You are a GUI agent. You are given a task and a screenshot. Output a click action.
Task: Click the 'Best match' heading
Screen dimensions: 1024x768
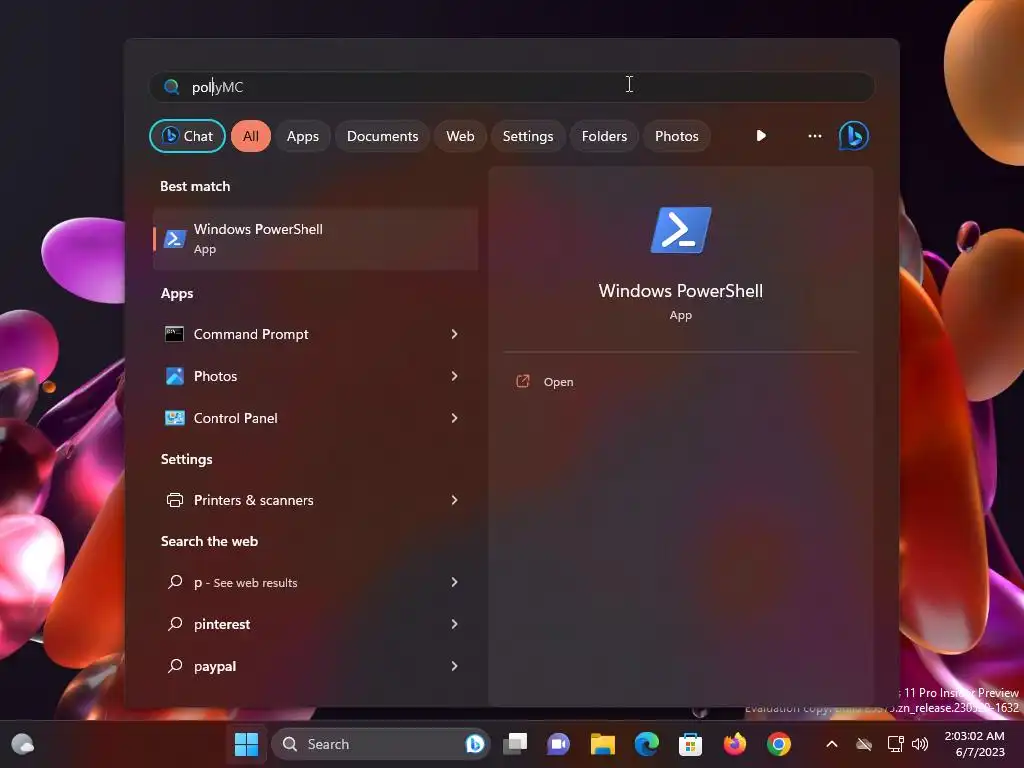(195, 186)
